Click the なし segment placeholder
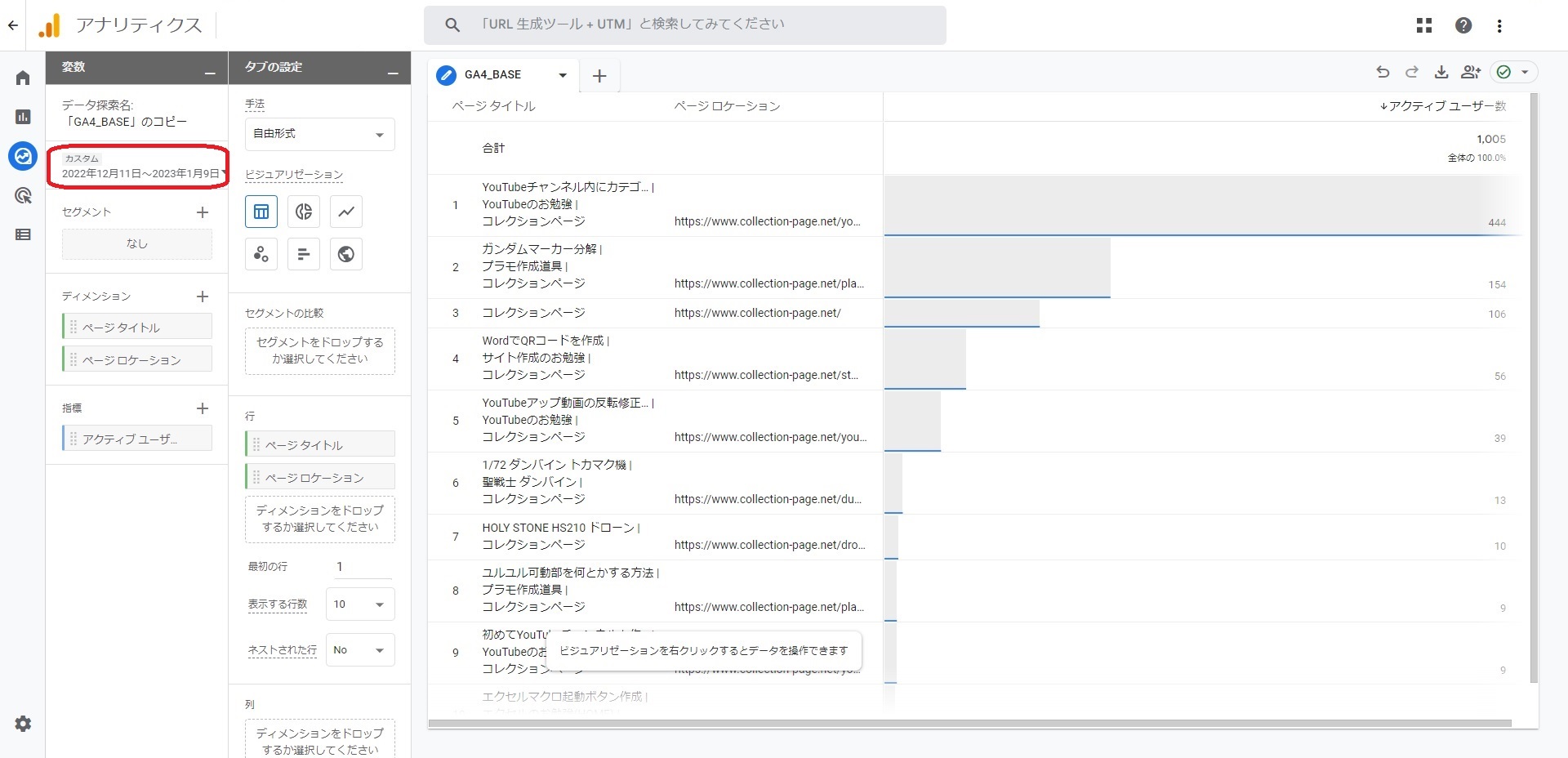Image resolution: width=1568 pixels, height=758 pixels. (x=137, y=244)
